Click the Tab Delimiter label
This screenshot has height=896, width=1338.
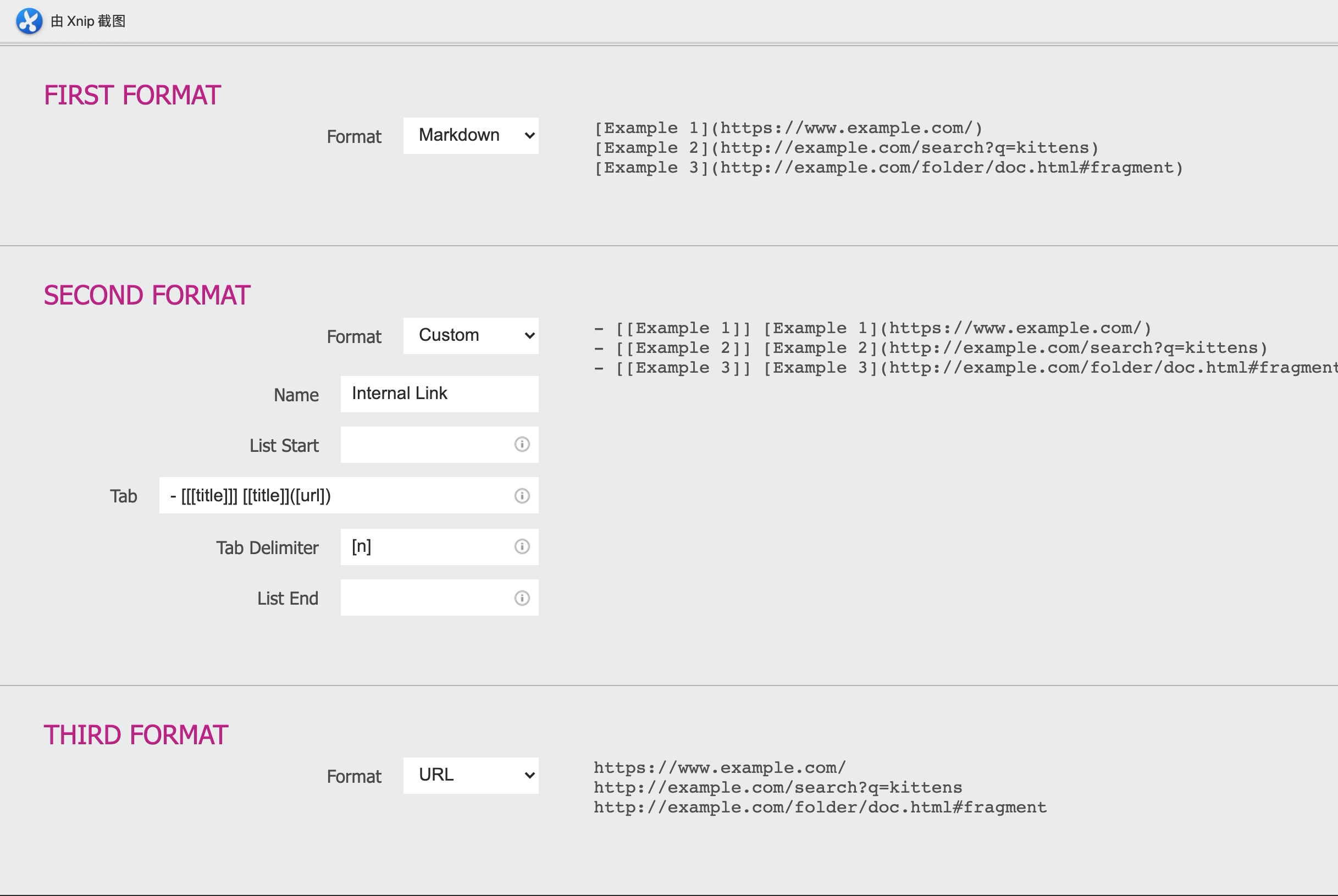coord(267,547)
